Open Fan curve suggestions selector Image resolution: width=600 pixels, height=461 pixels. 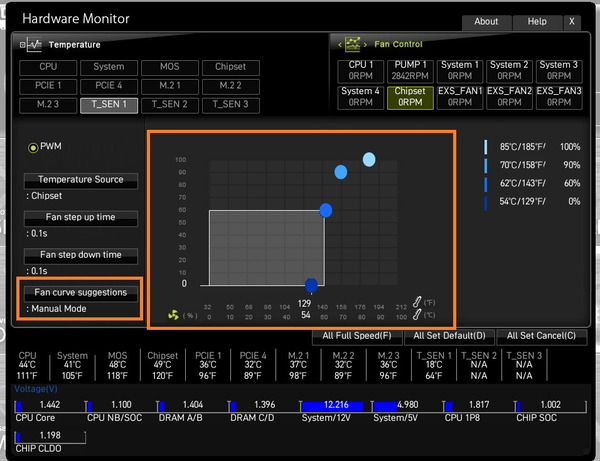click(81, 293)
